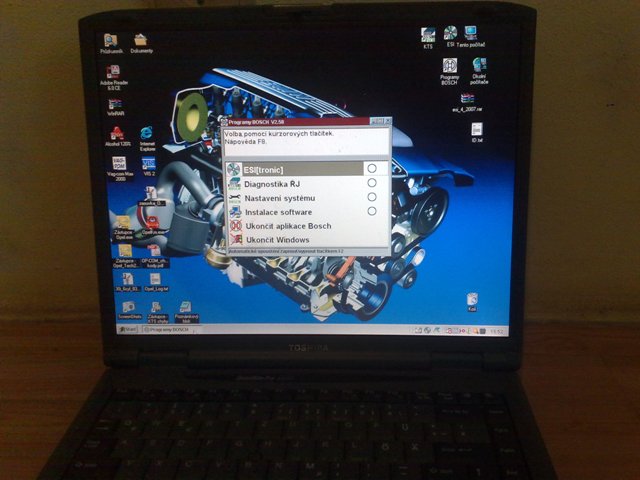Select the Diagnostika ŘJ radio button
Viewport: 640px width, 480px height.
[372, 183]
